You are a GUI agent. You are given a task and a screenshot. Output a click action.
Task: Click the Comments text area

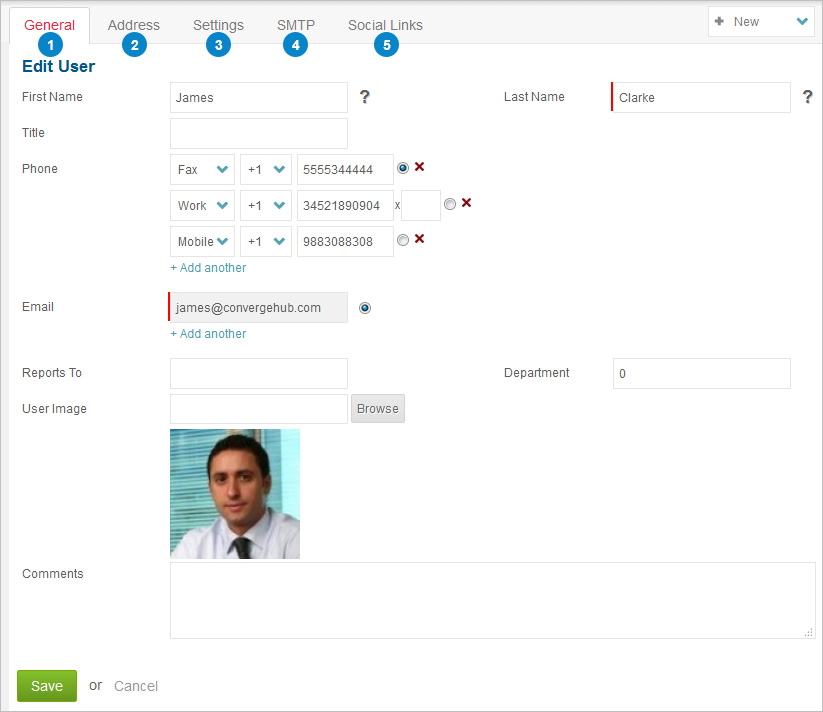(x=492, y=601)
